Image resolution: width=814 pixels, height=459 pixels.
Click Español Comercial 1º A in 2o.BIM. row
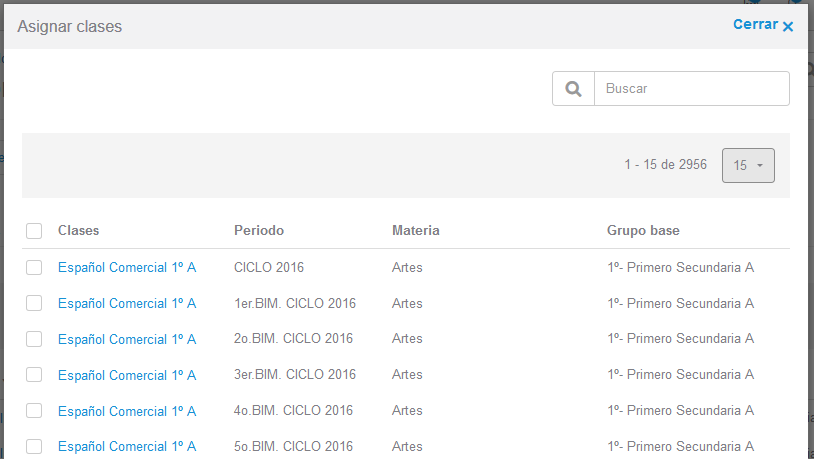[127, 339]
